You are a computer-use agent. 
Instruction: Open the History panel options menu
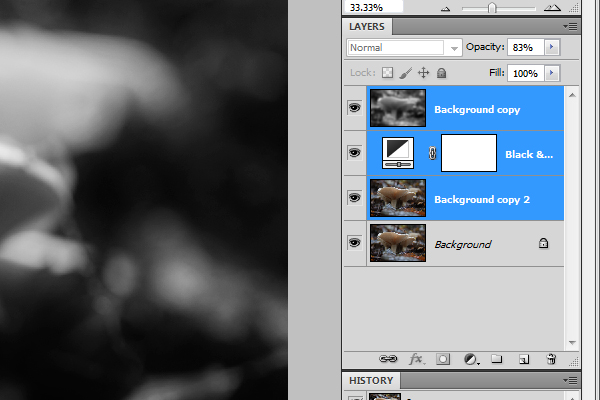click(x=571, y=380)
